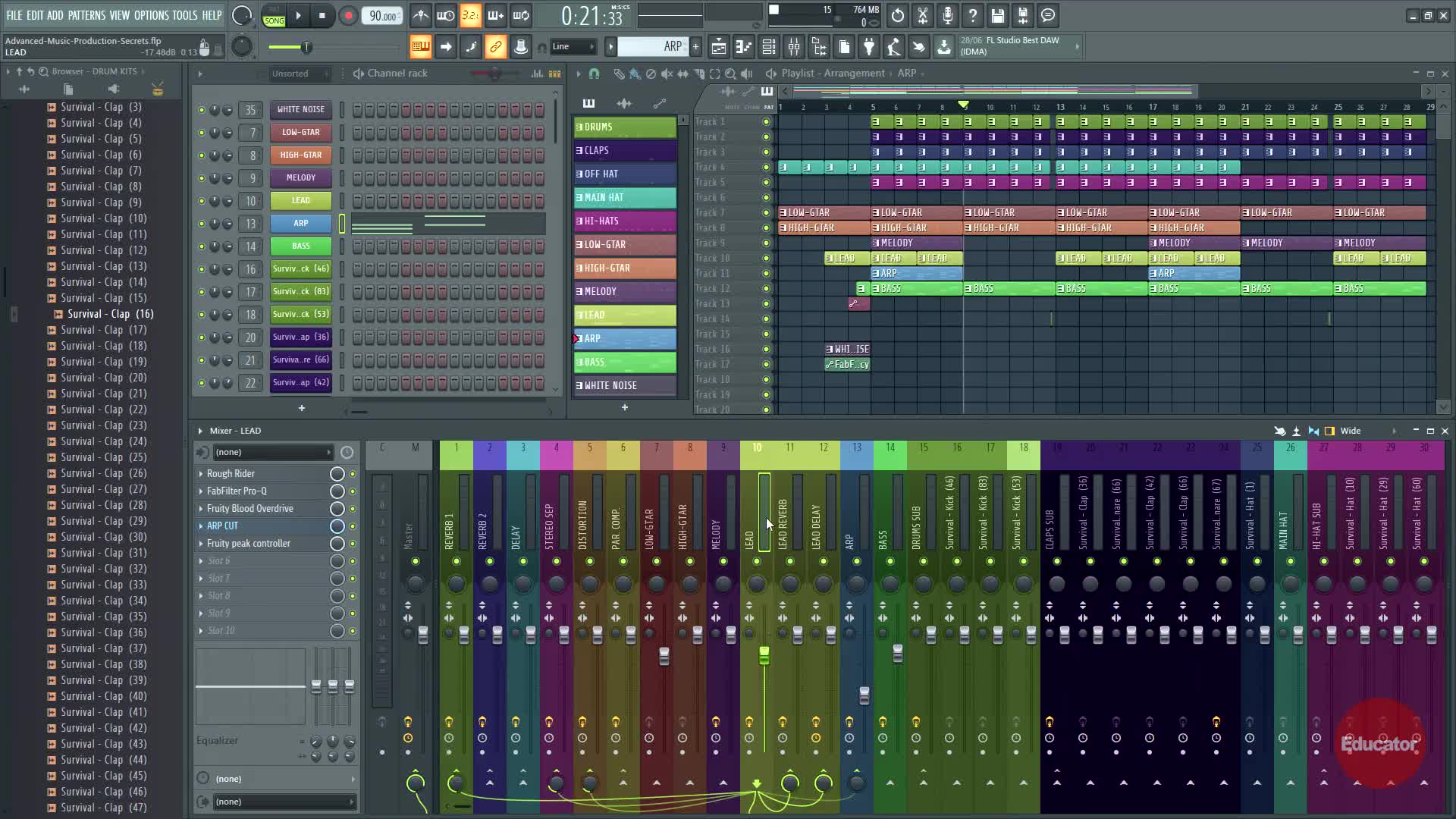Image resolution: width=1456 pixels, height=819 pixels.
Task: Open the mixer input (none) dropdown
Action: click(273, 453)
